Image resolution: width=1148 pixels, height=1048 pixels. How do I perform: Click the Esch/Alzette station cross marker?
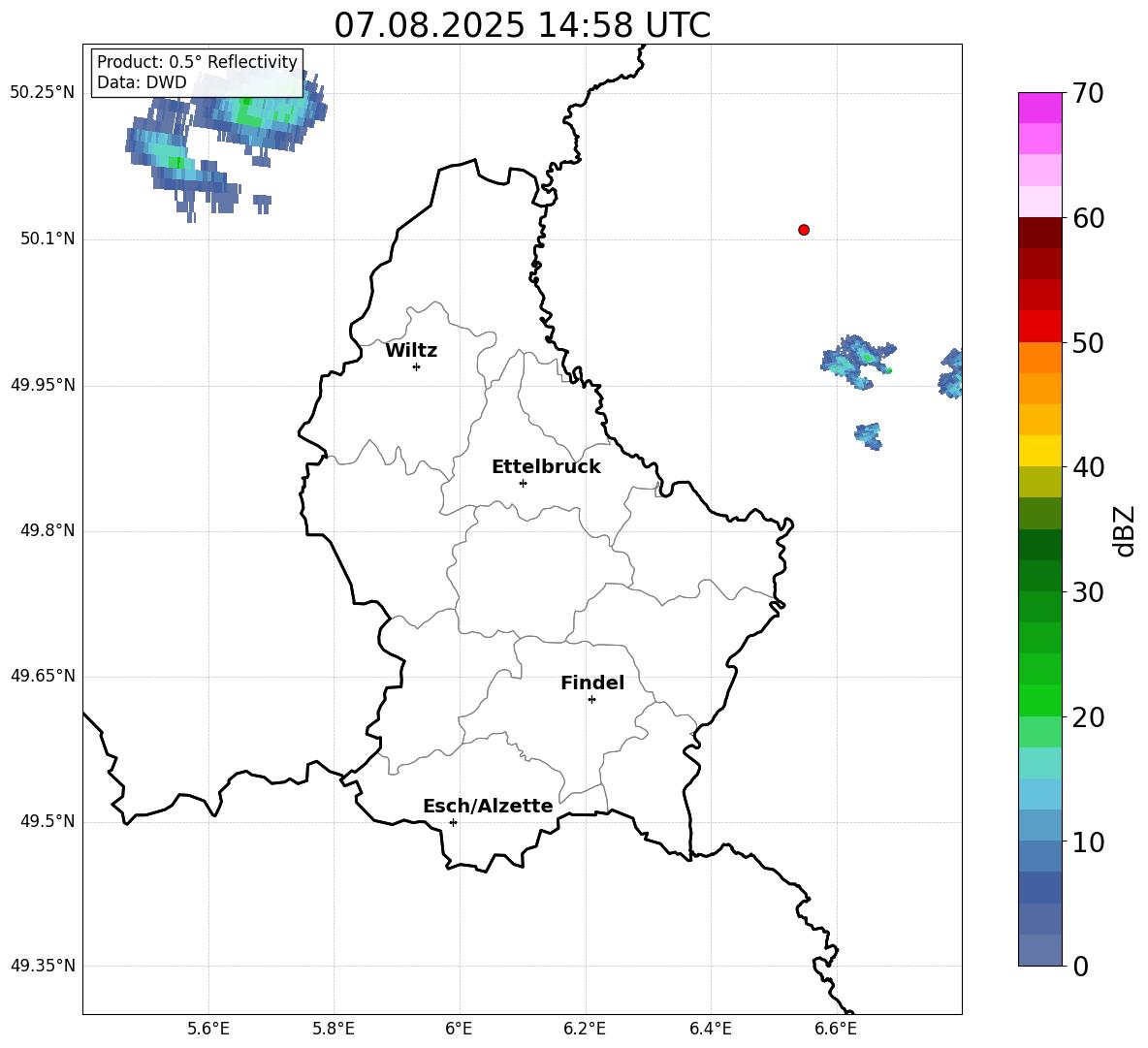(453, 822)
